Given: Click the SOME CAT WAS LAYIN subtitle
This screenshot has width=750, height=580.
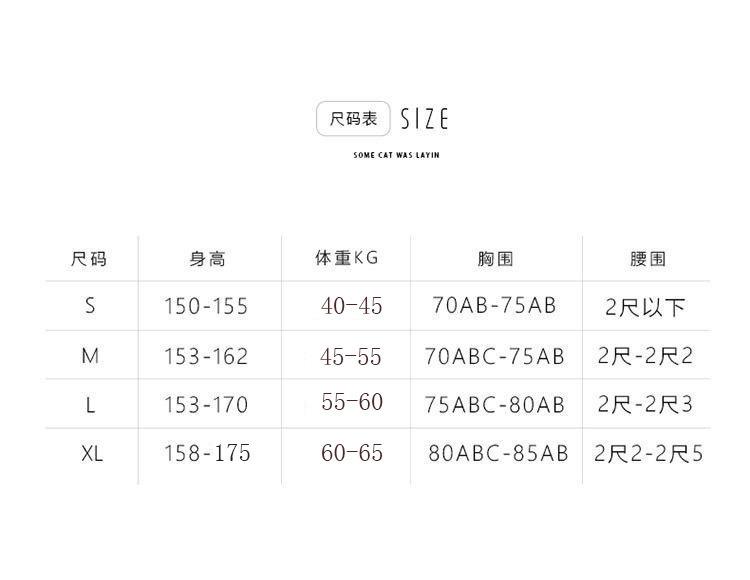Looking at the screenshot, I should coord(396,155).
